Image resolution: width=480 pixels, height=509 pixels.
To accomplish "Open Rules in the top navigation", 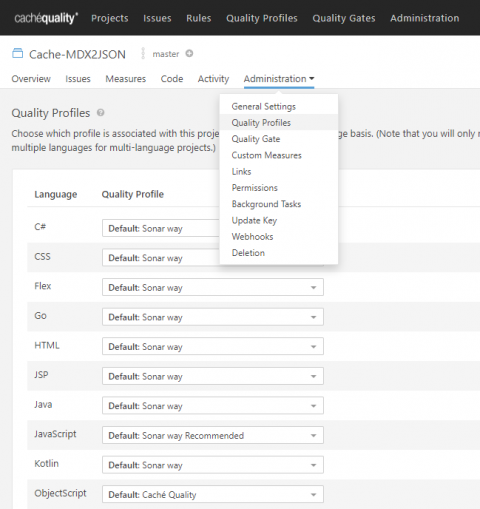I will [199, 18].
